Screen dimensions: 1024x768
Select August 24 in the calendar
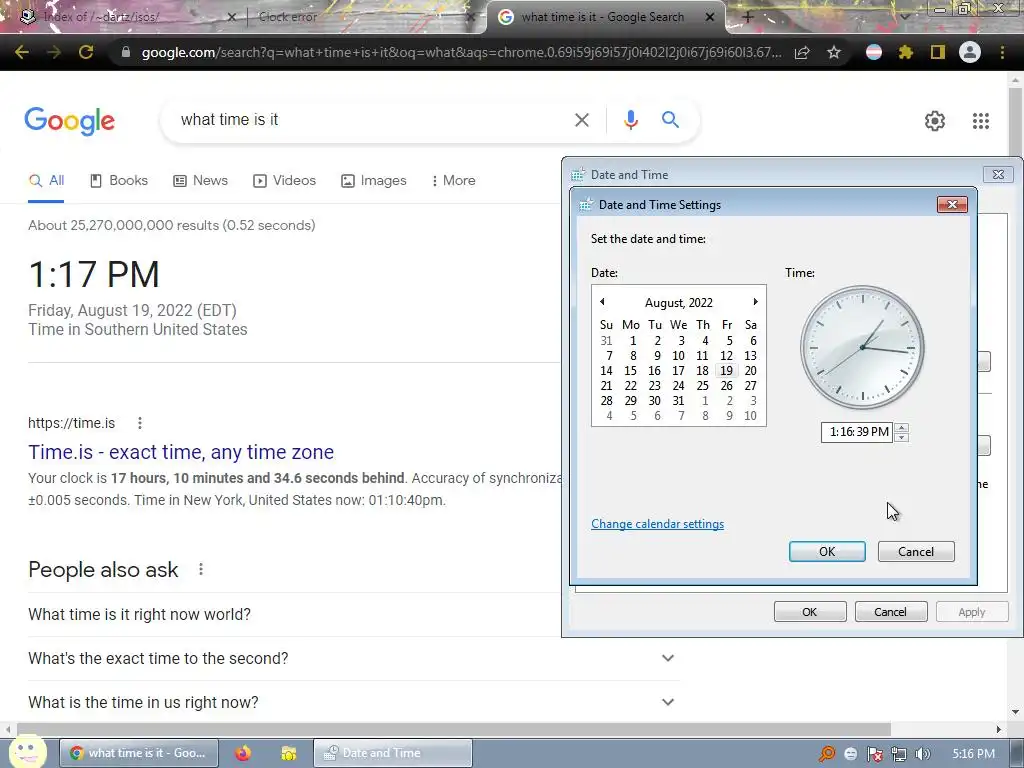point(679,386)
